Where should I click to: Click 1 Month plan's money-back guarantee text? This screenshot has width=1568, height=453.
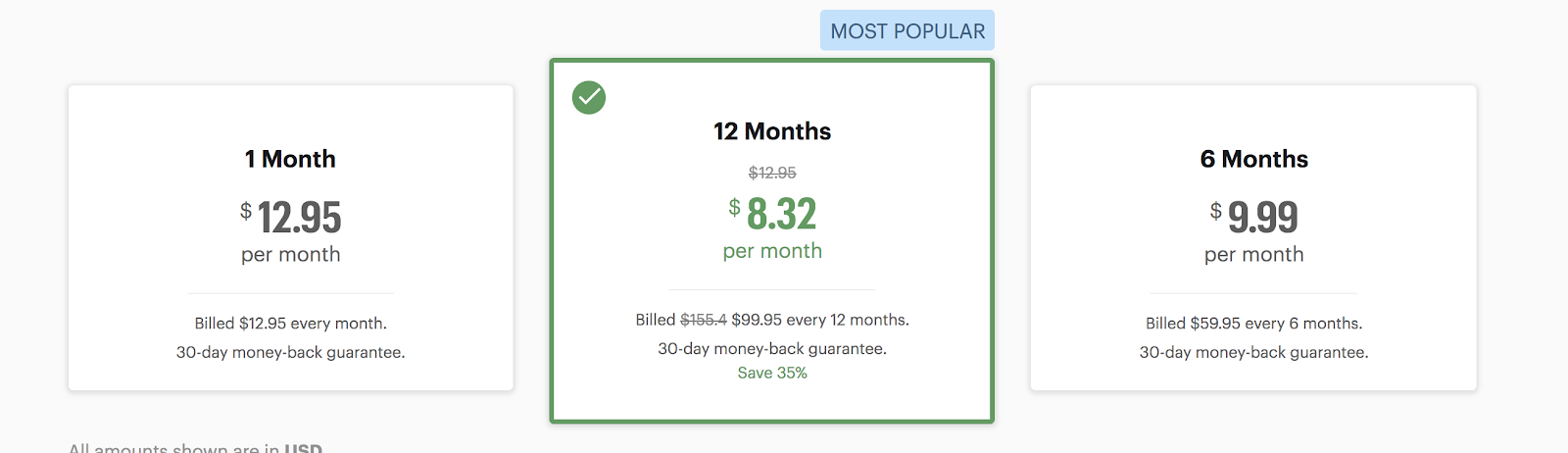coord(290,352)
